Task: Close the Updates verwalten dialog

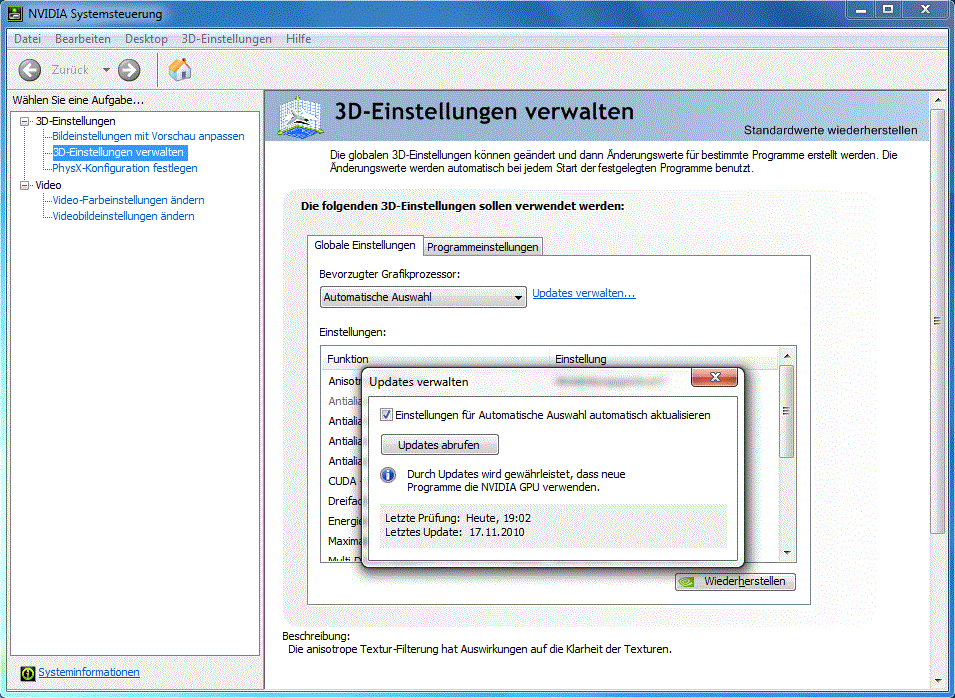Action: pos(714,377)
